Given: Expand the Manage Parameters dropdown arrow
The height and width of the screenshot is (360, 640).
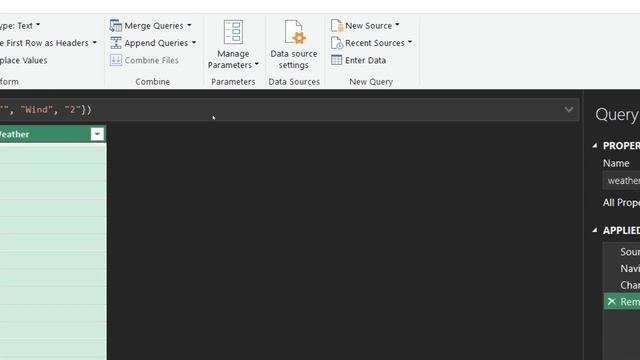Looking at the screenshot, I should [x=256, y=64].
